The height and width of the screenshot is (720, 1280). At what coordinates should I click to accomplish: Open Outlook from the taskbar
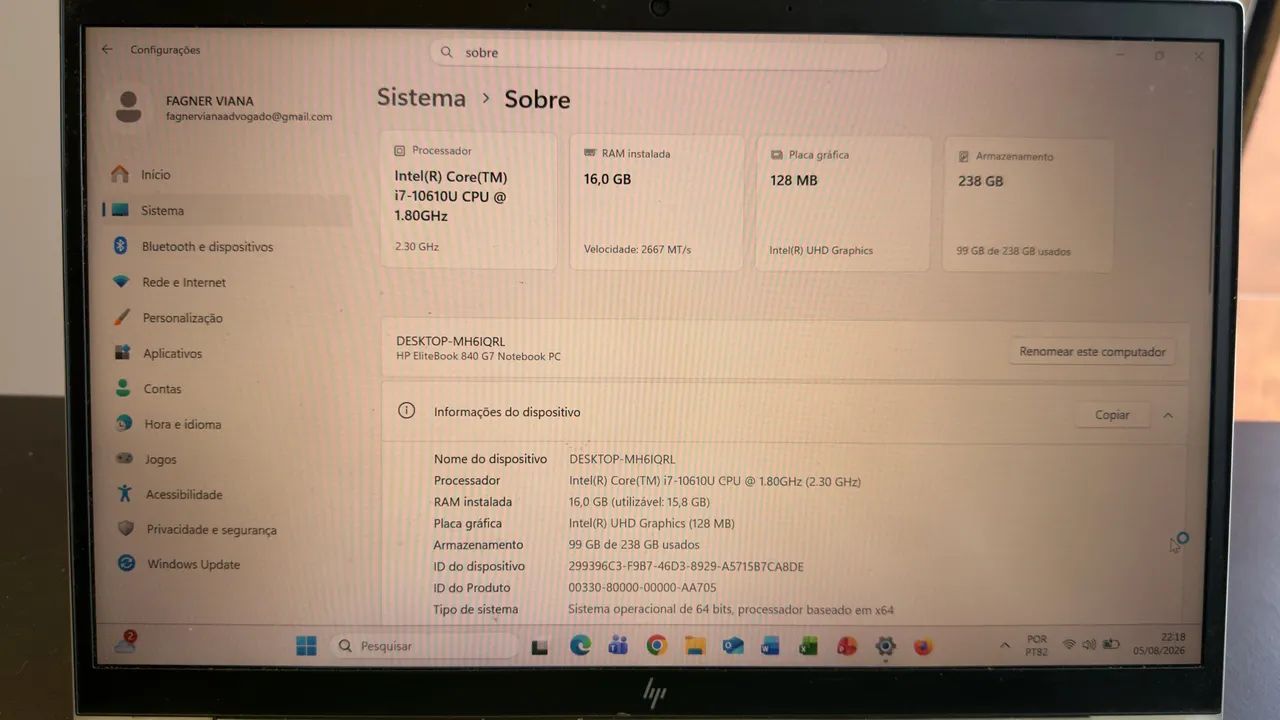[733, 646]
